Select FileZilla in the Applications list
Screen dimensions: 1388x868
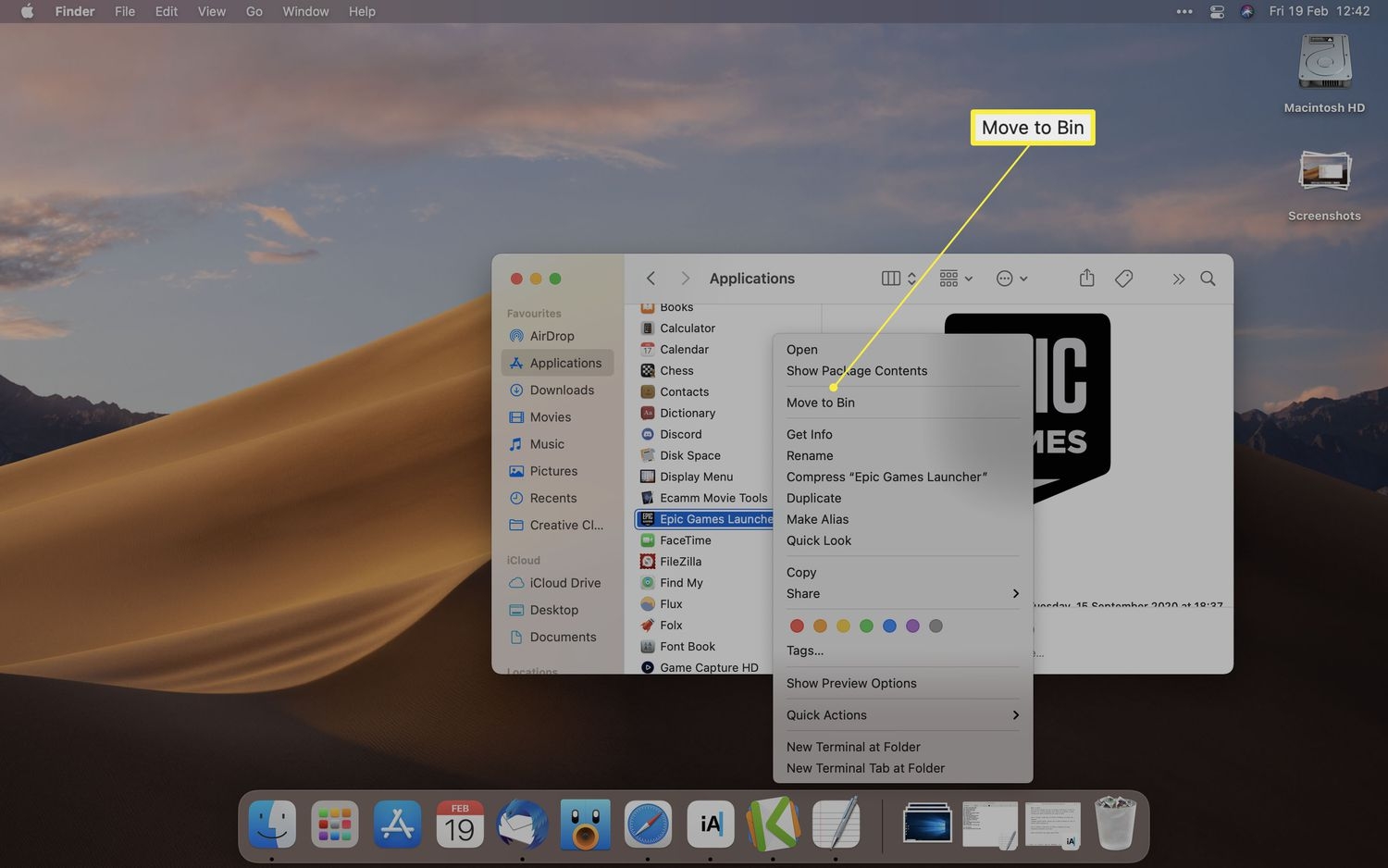point(680,562)
